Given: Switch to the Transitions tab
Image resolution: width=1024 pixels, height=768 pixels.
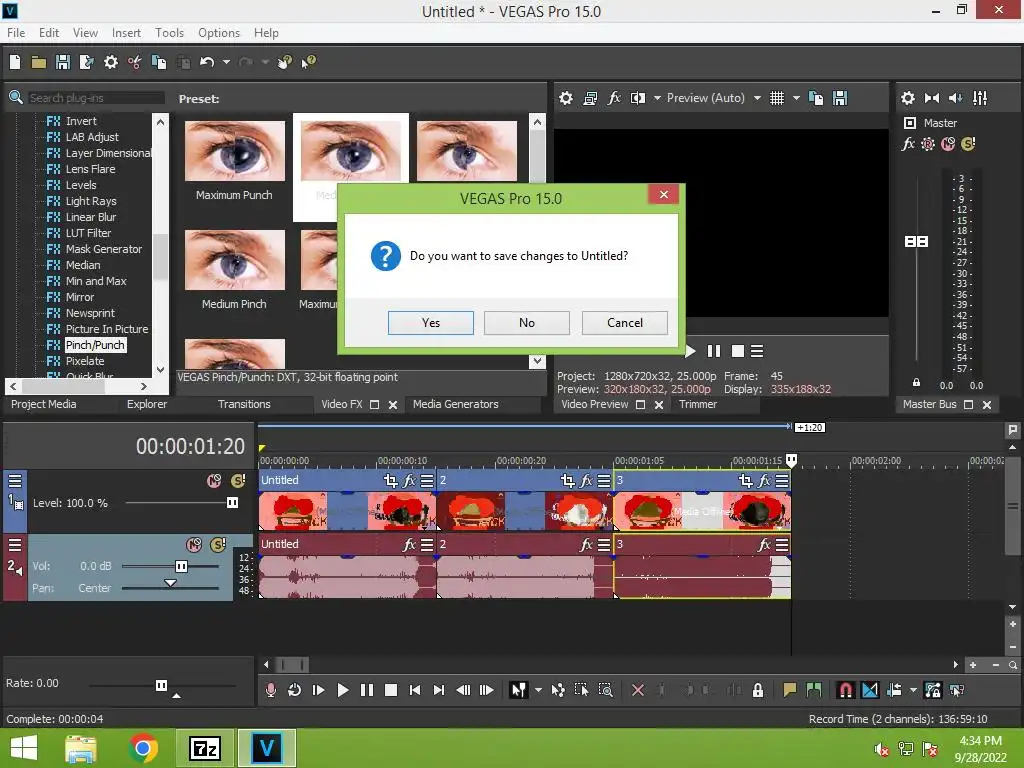Looking at the screenshot, I should [244, 404].
